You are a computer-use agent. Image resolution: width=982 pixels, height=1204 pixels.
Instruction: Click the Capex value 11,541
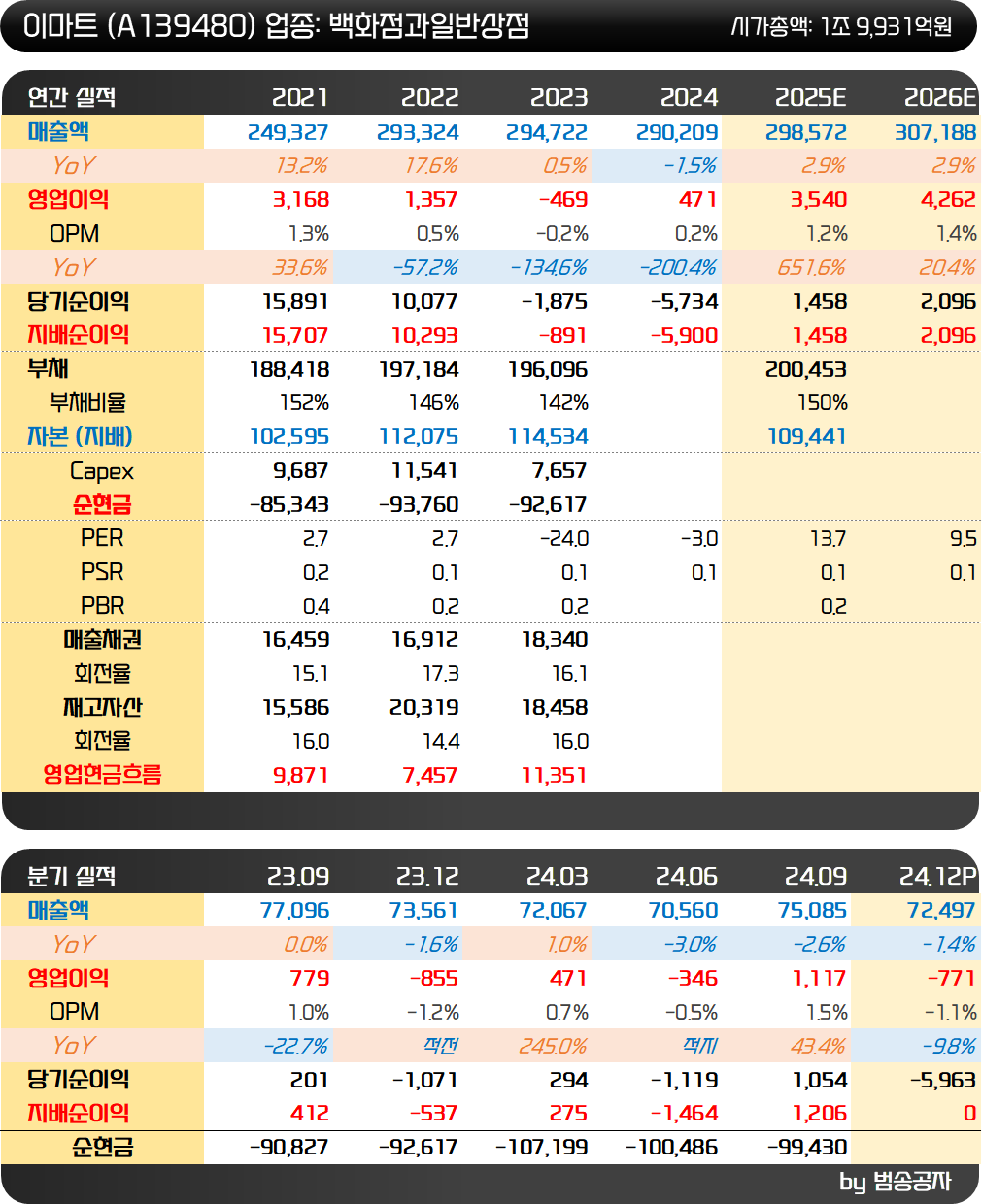424,470
